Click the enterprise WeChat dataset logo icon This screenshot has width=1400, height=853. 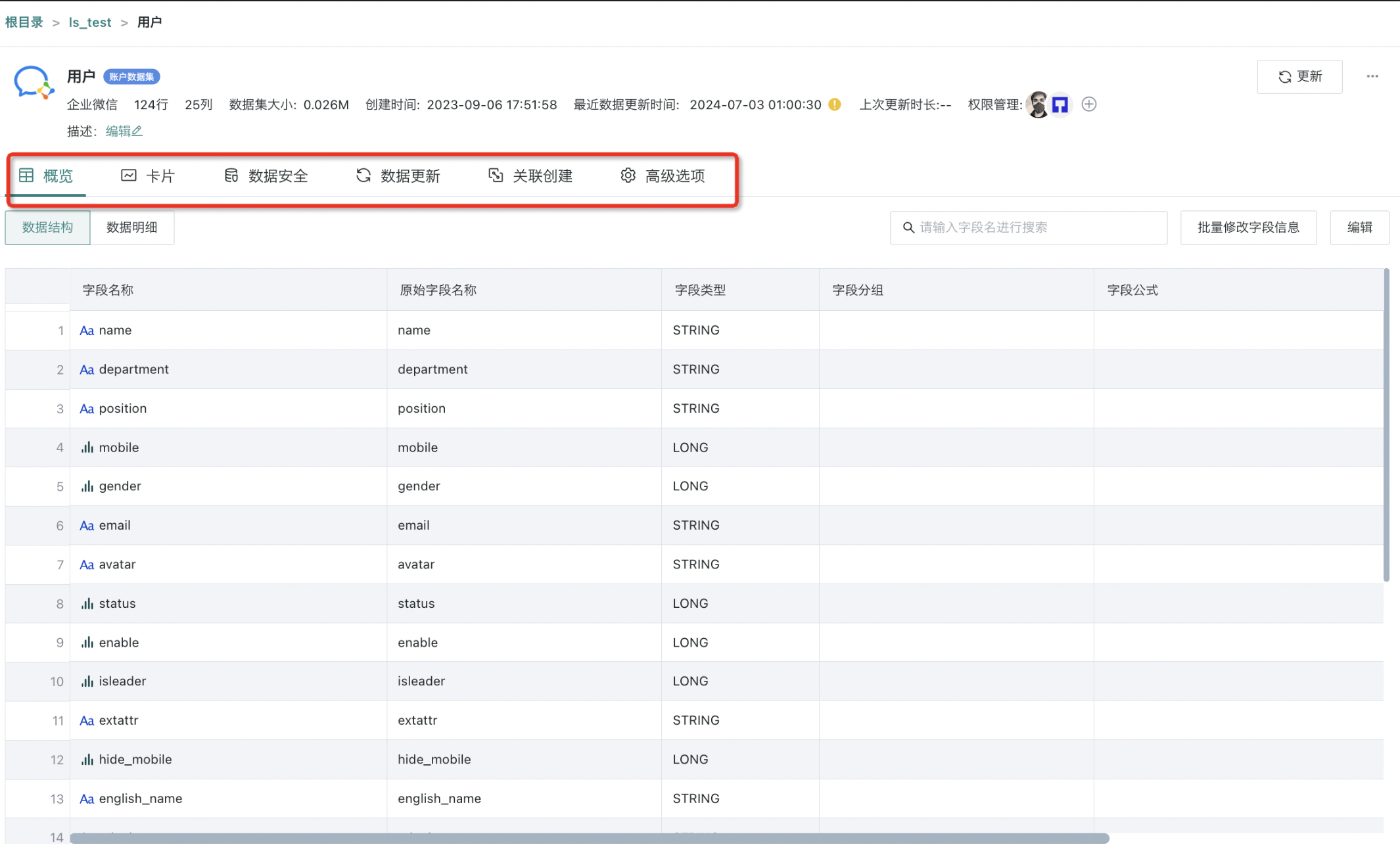pos(34,83)
